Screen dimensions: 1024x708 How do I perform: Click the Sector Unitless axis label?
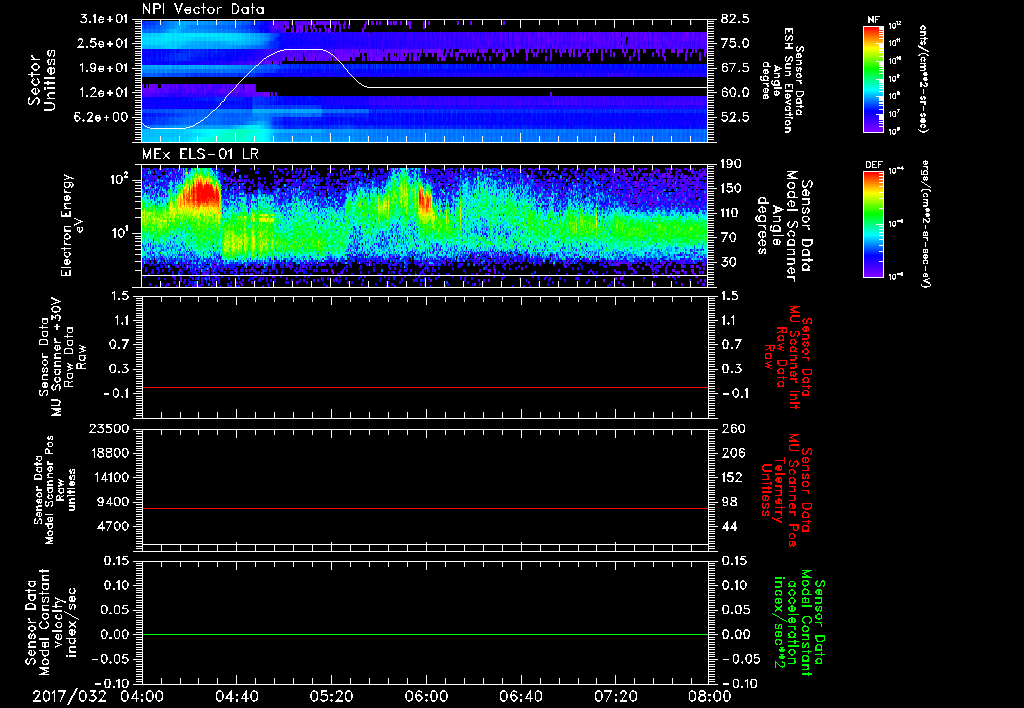[41, 80]
